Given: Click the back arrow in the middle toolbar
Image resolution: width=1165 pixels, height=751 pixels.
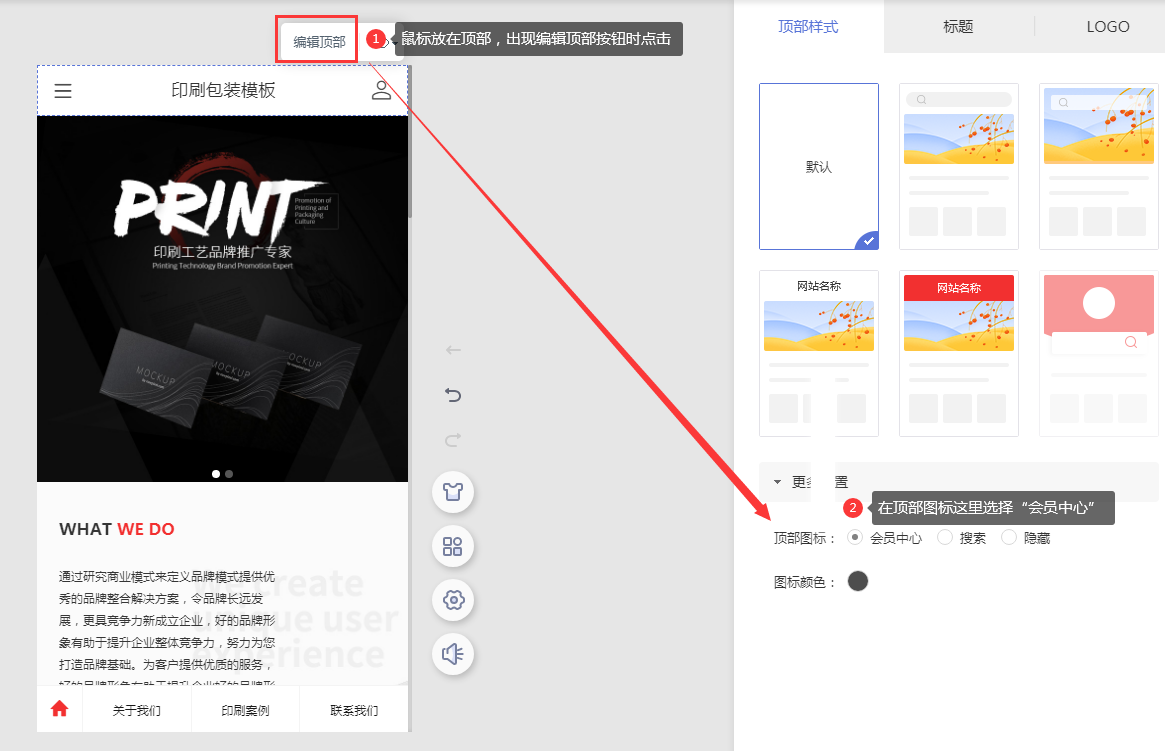Looking at the screenshot, I should tap(453, 350).
